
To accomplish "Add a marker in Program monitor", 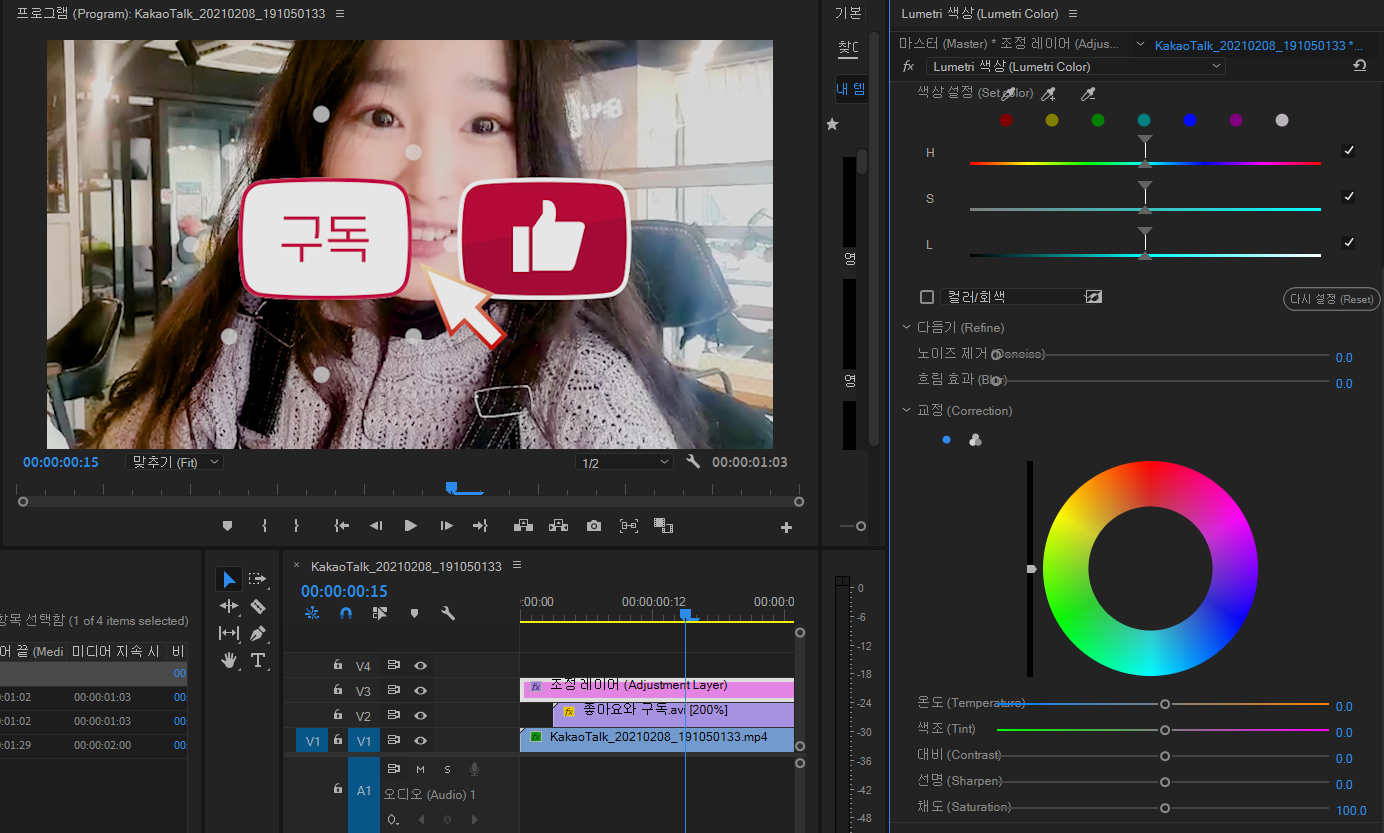I will tap(227, 526).
